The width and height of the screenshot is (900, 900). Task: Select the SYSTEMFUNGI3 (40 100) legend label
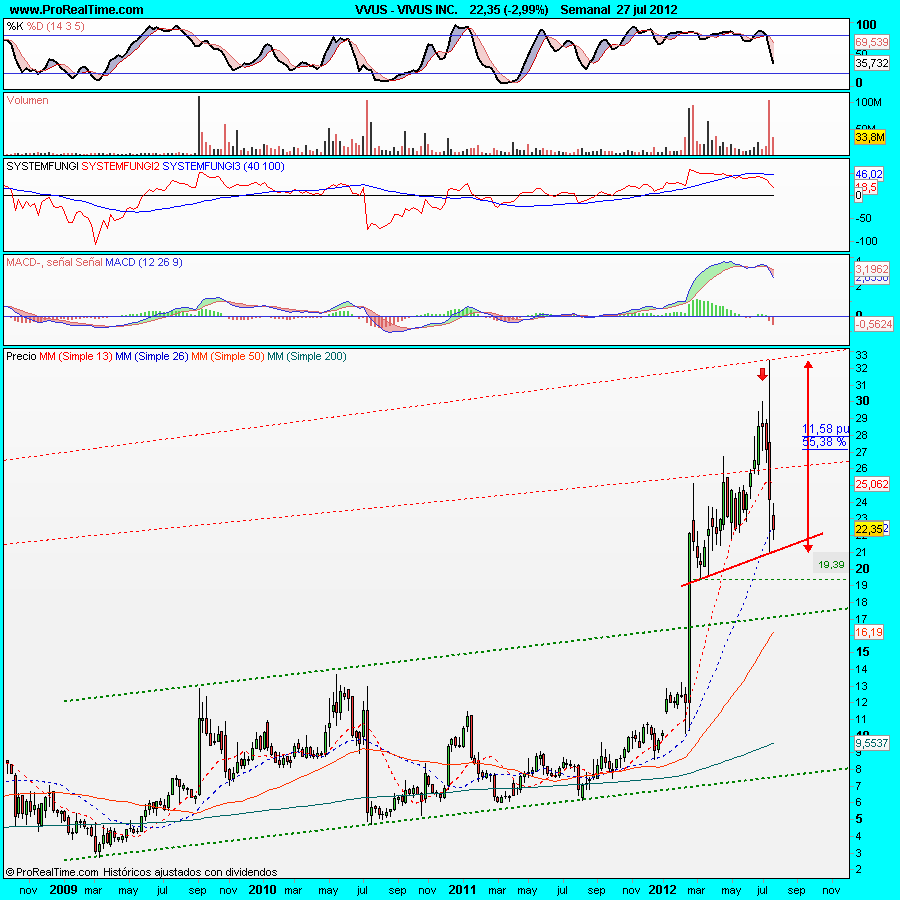223,166
